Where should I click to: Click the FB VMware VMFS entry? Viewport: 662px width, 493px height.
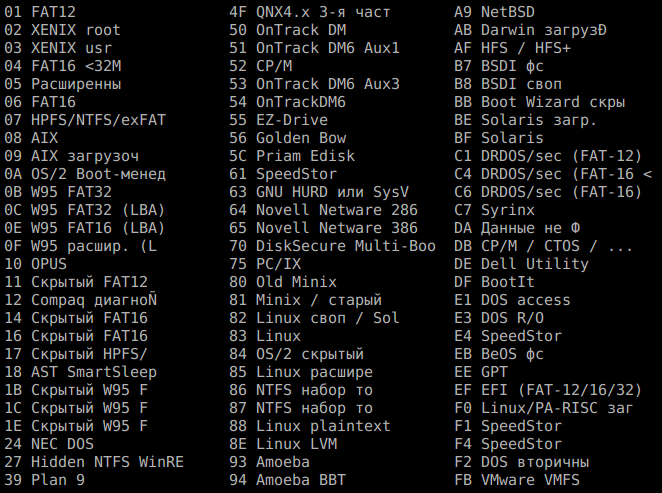517,480
